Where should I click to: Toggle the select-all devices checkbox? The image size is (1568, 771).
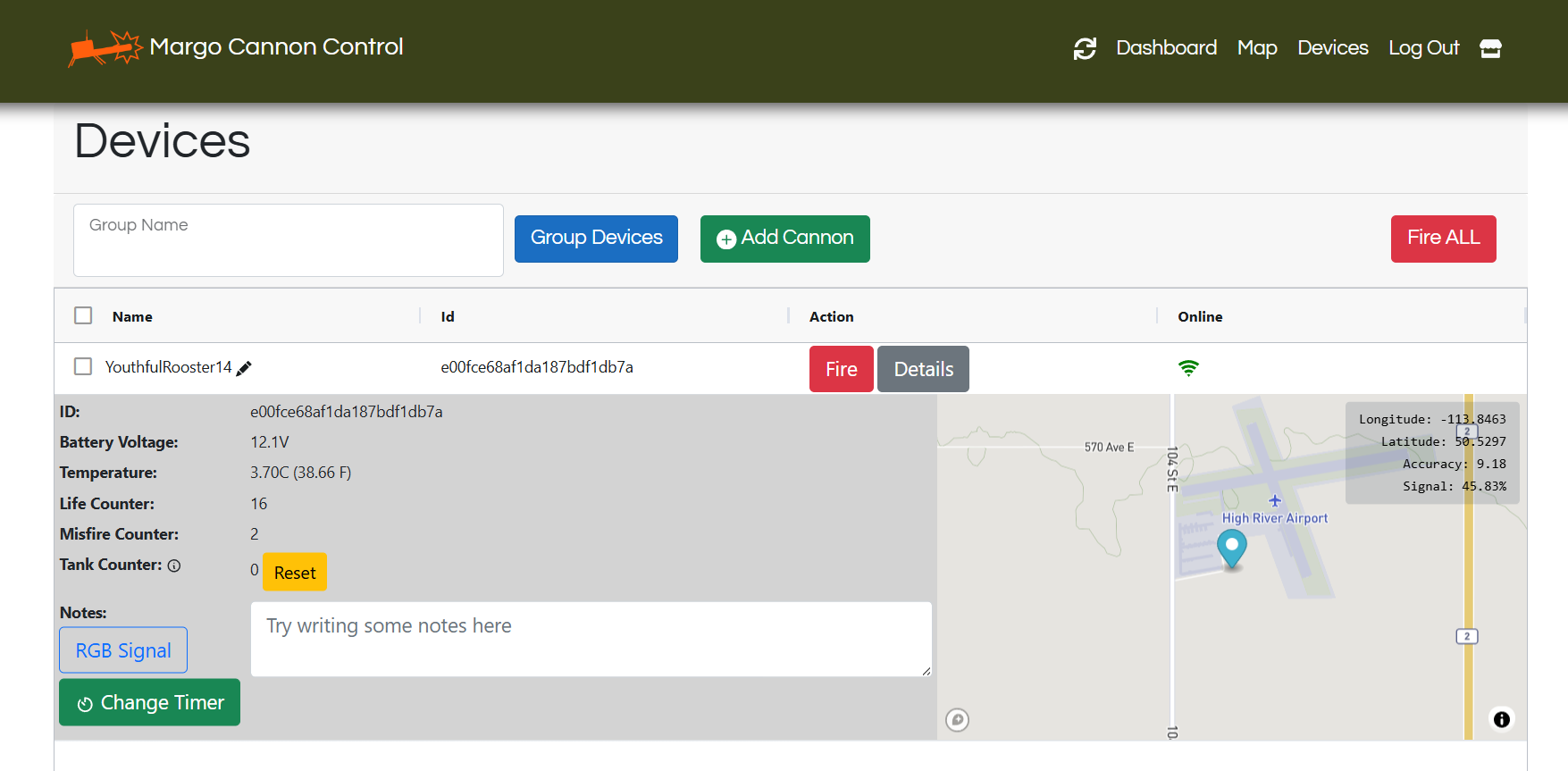click(x=83, y=315)
